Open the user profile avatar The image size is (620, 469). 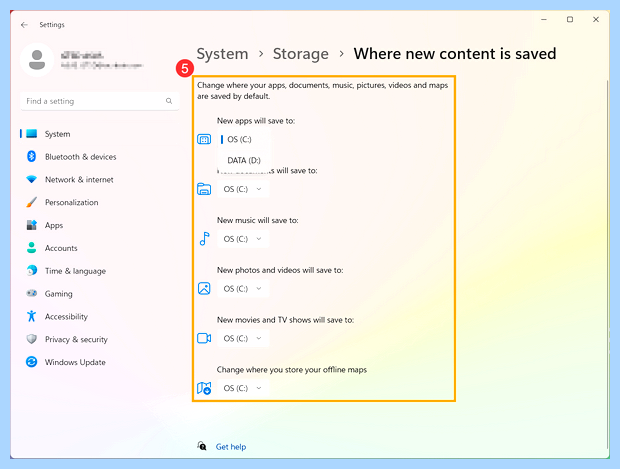click(37, 60)
